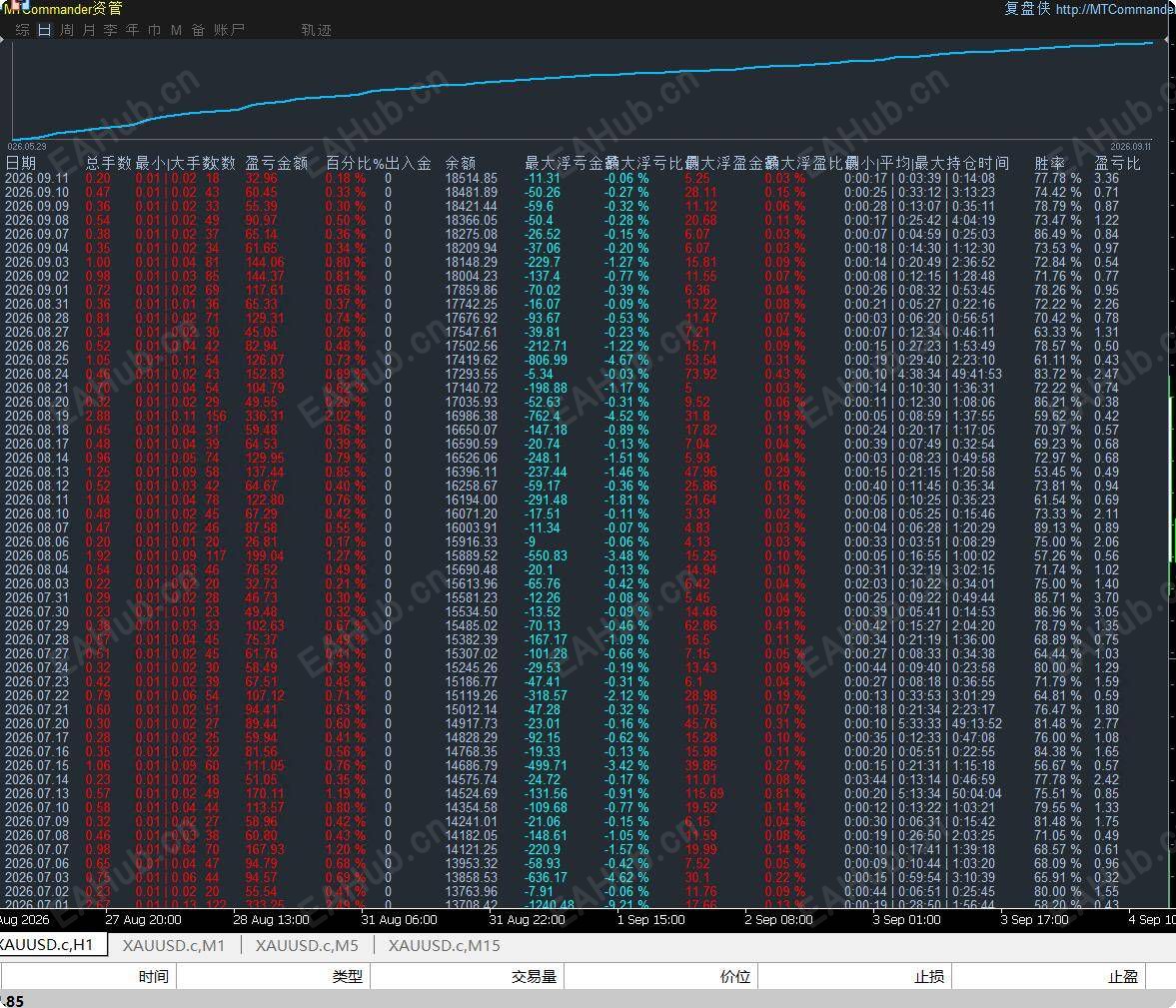
Task: Click the win rate 89.13 %
Action: (1057, 528)
